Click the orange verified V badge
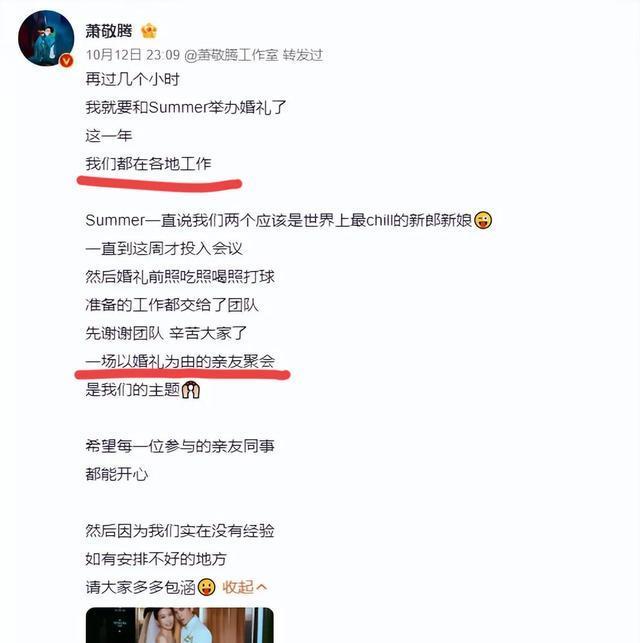Screen dimensions: 640x643 point(67,61)
